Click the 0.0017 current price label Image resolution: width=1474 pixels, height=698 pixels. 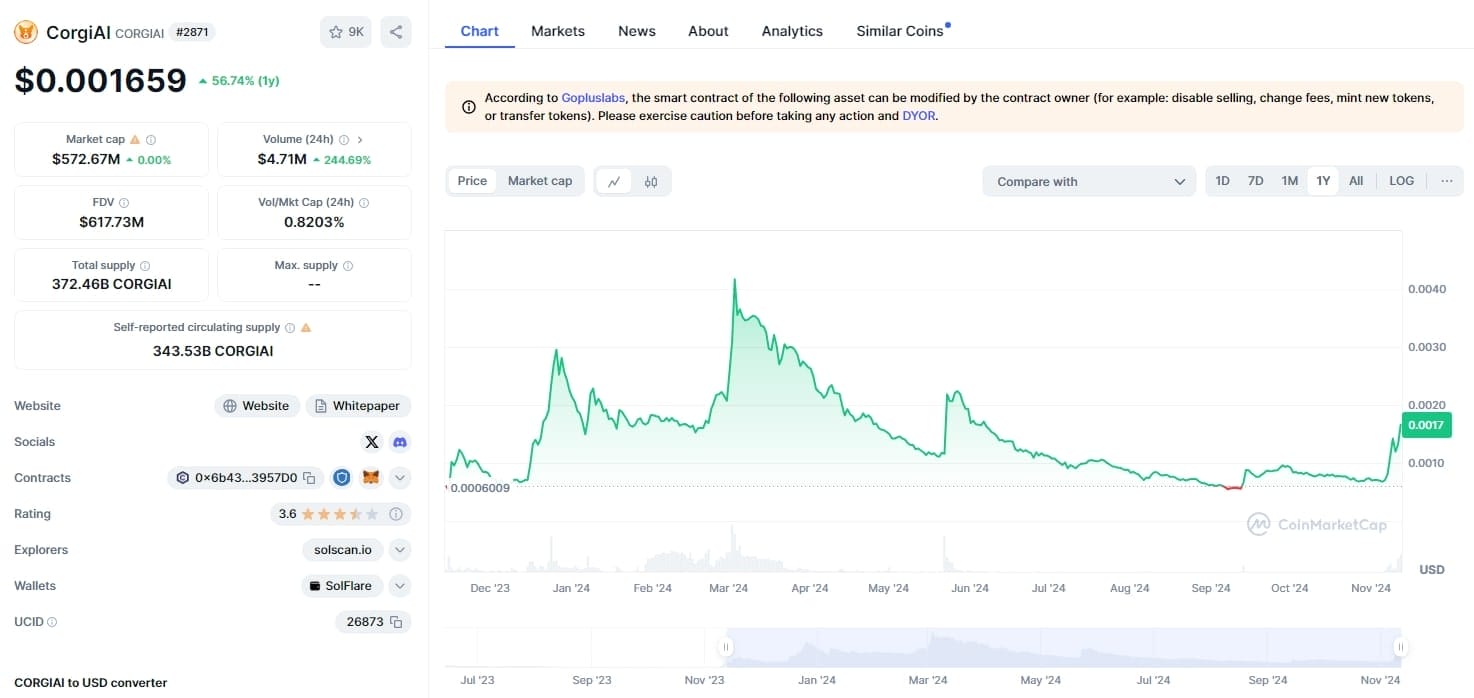[1426, 425]
